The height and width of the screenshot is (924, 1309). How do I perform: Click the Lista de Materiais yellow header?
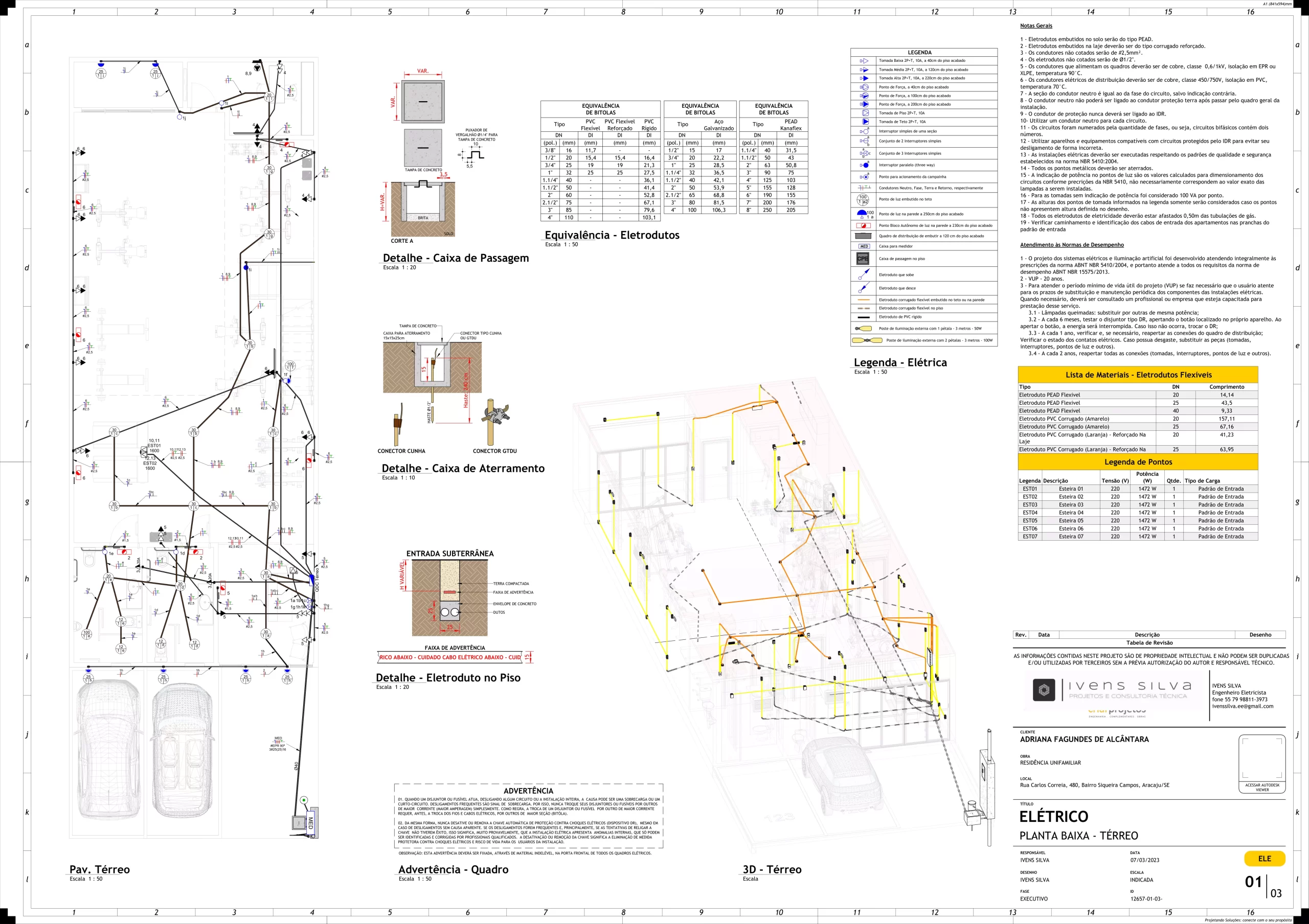(x=1138, y=375)
